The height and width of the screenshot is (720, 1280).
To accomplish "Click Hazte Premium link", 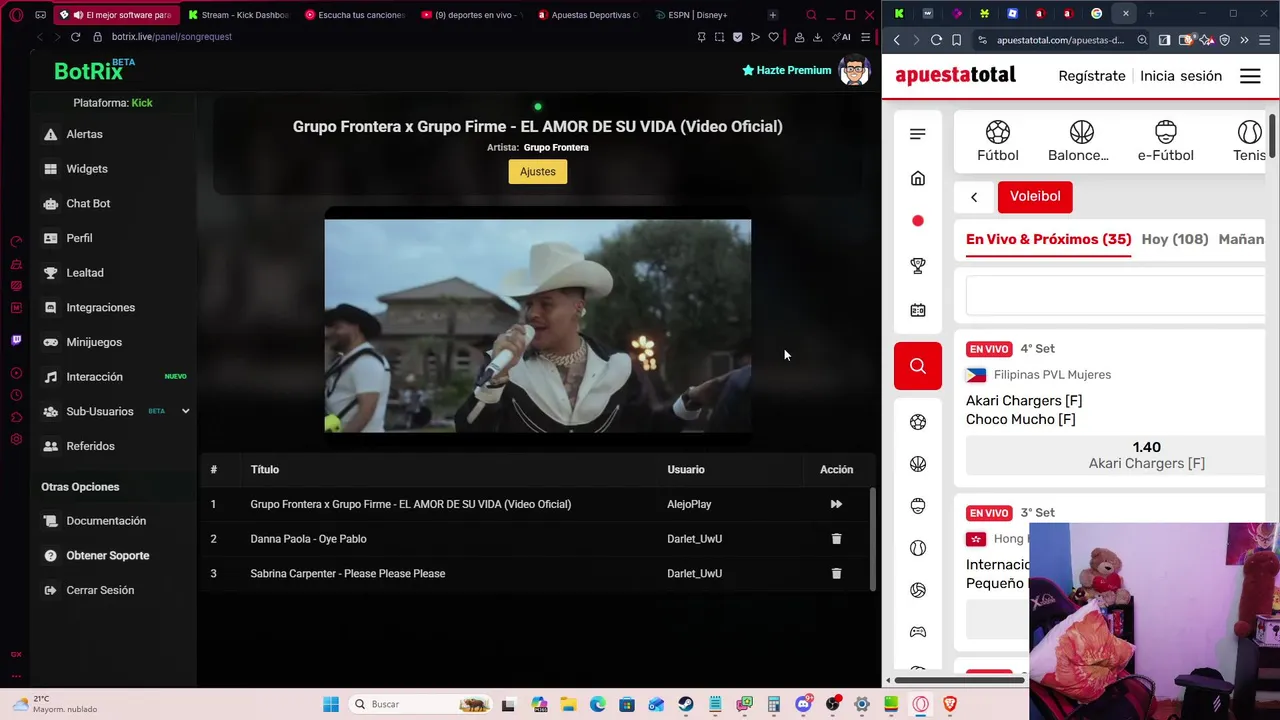I will [x=787, y=70].
